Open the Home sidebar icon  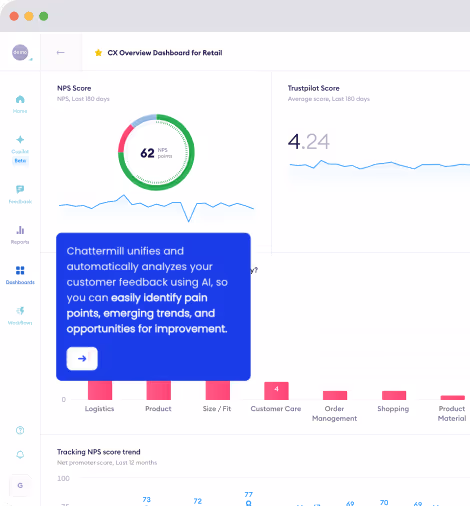pos(20,99)
